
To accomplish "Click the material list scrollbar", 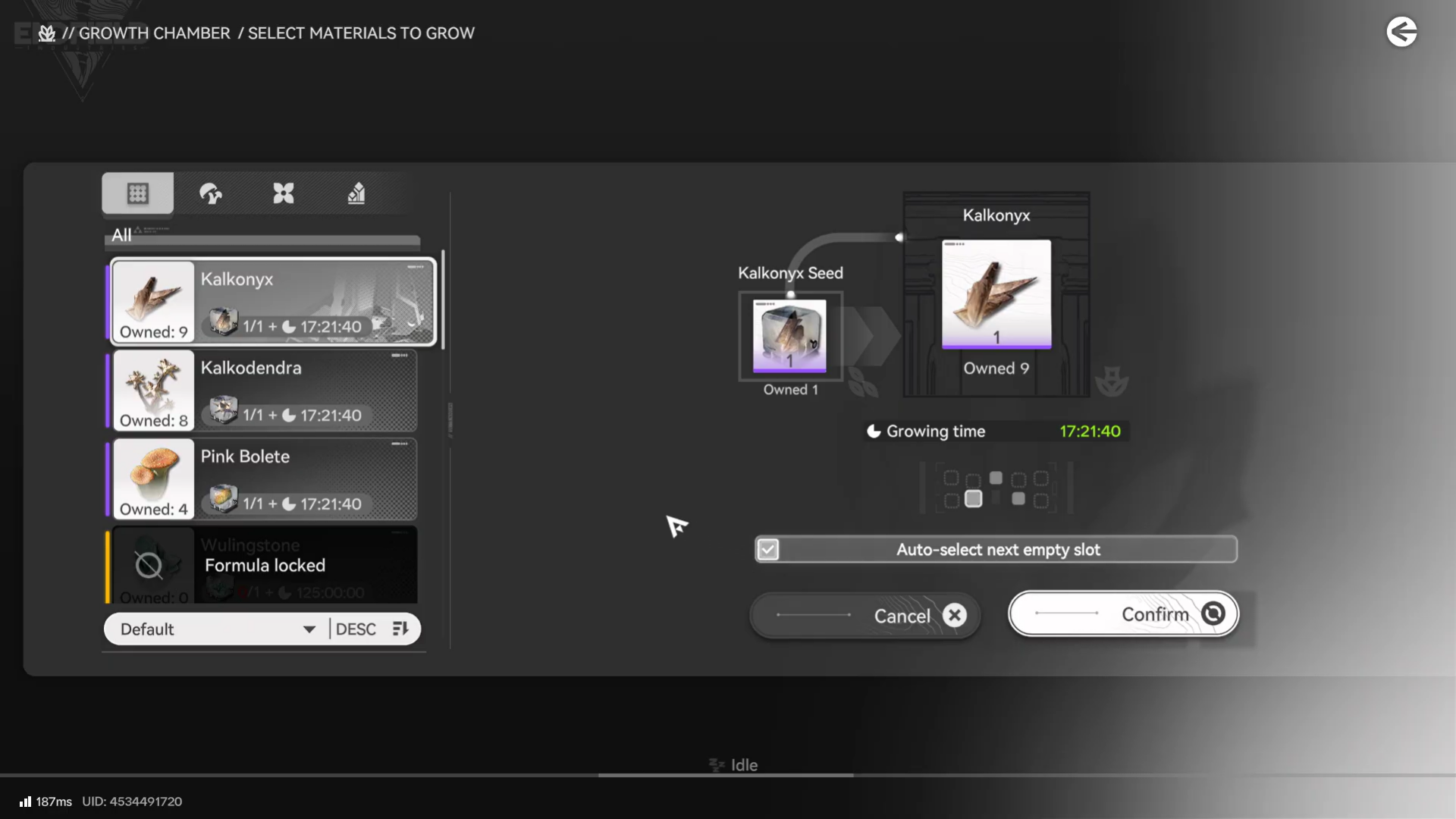I will (x=443, y=300).
